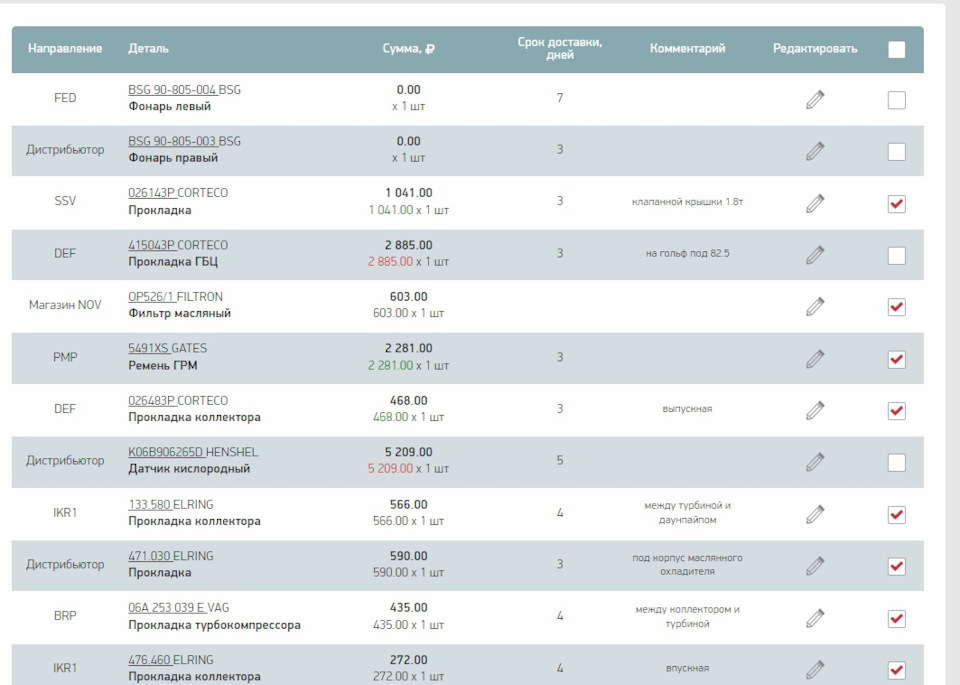This screenshot has height=685, width=960.
Task: Edit the Прокладка турбокомпрессора row
Action: pos(814,617)
